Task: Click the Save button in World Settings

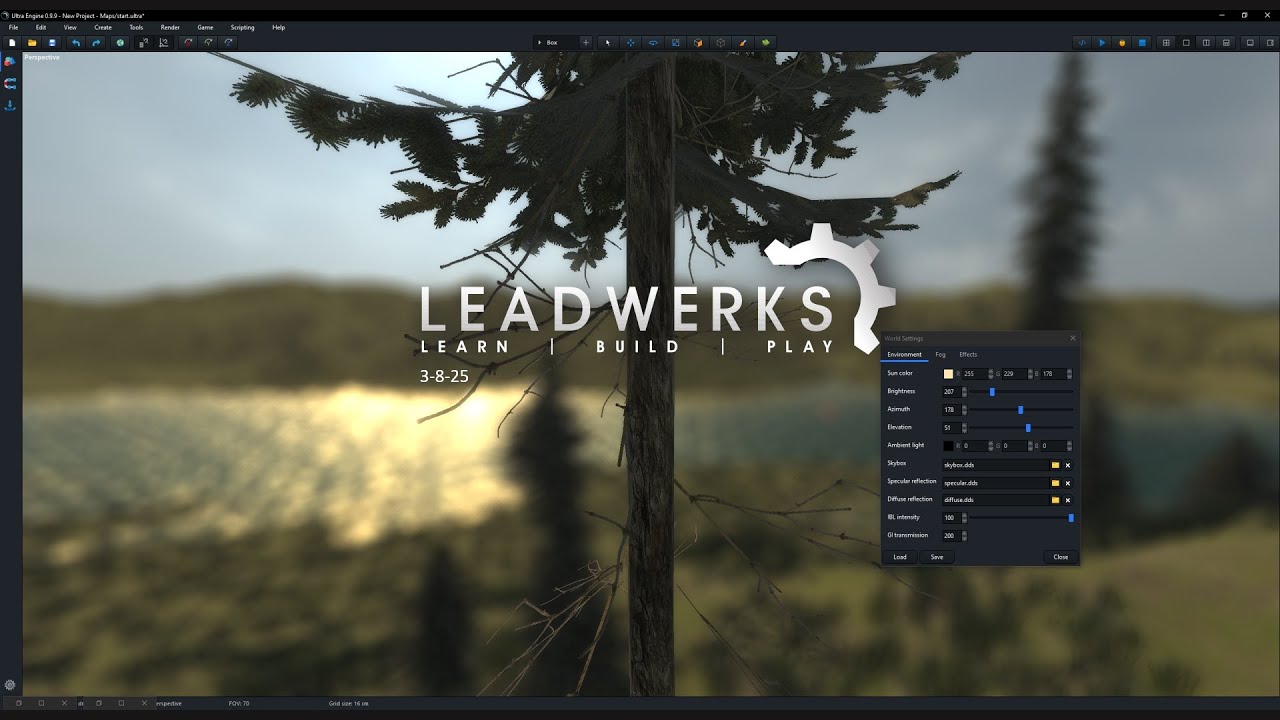Action: [x=937, y=557]
